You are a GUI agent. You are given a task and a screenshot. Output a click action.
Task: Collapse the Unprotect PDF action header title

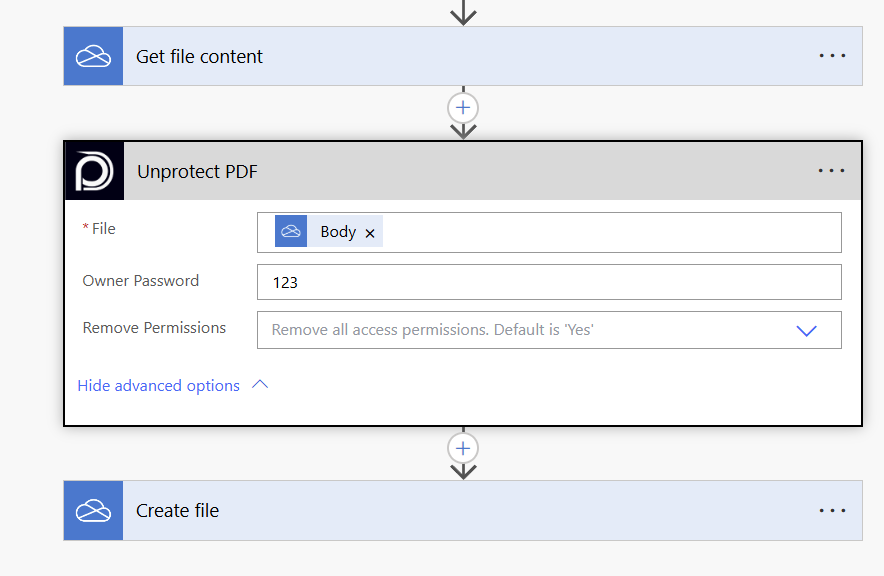click(x=197, y=172)
